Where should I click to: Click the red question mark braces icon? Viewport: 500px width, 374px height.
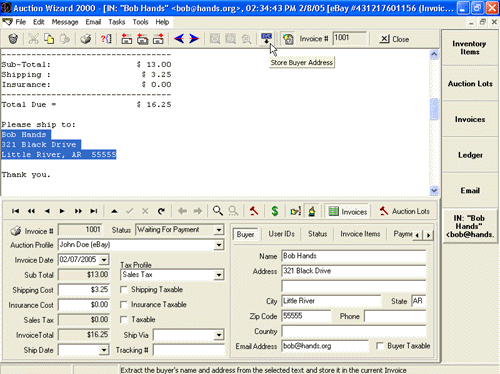(106, 39)
